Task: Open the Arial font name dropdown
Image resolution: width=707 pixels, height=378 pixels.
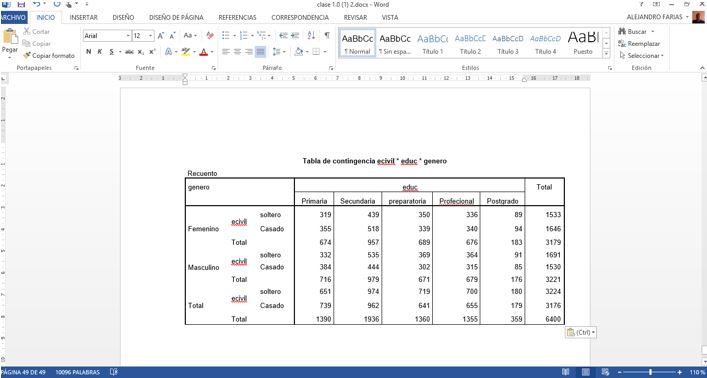Action: point(128,36)
